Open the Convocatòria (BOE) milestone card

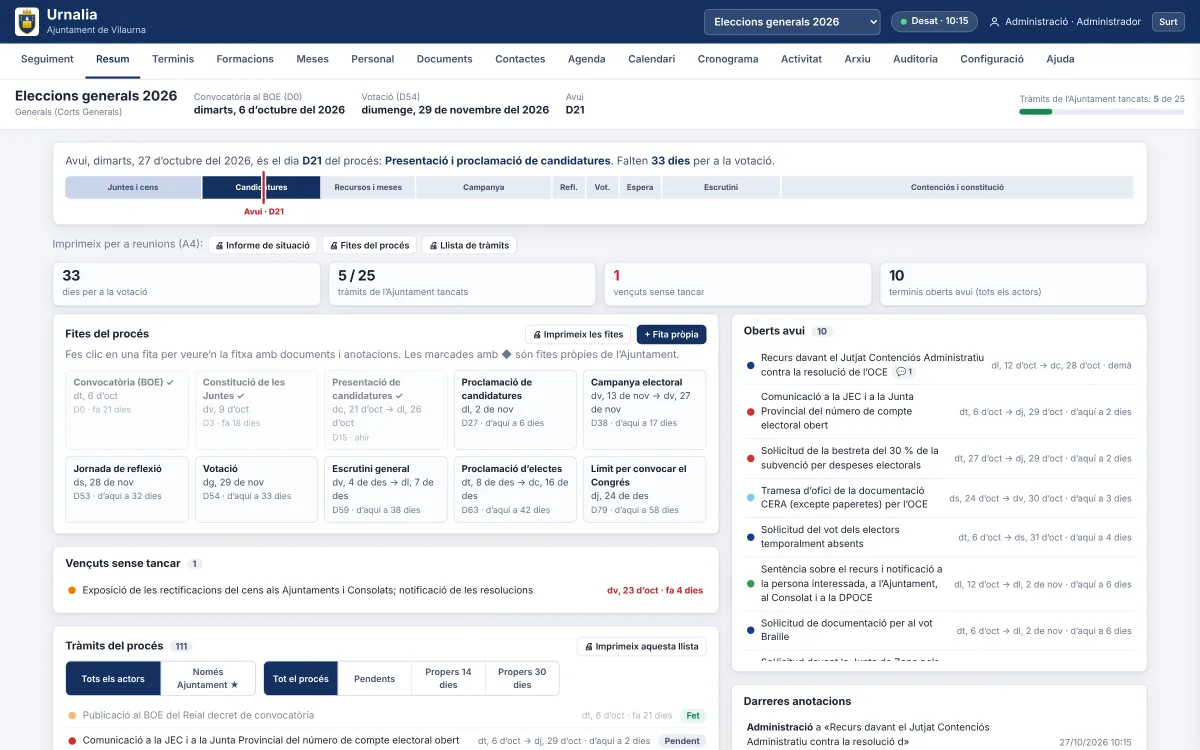coord(126,410)
